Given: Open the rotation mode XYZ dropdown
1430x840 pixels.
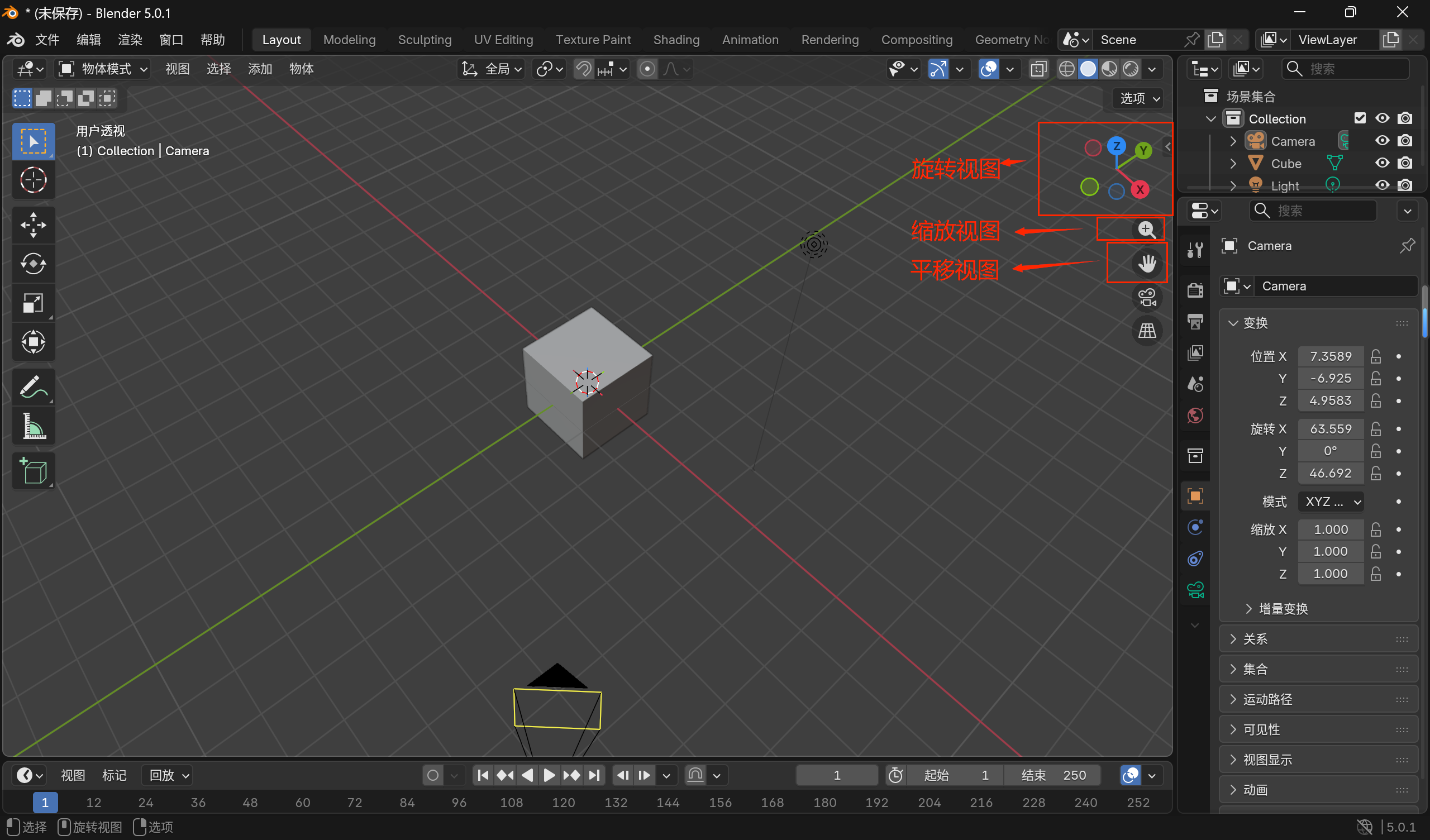Looking at the screenshot, I should 1331,502.
